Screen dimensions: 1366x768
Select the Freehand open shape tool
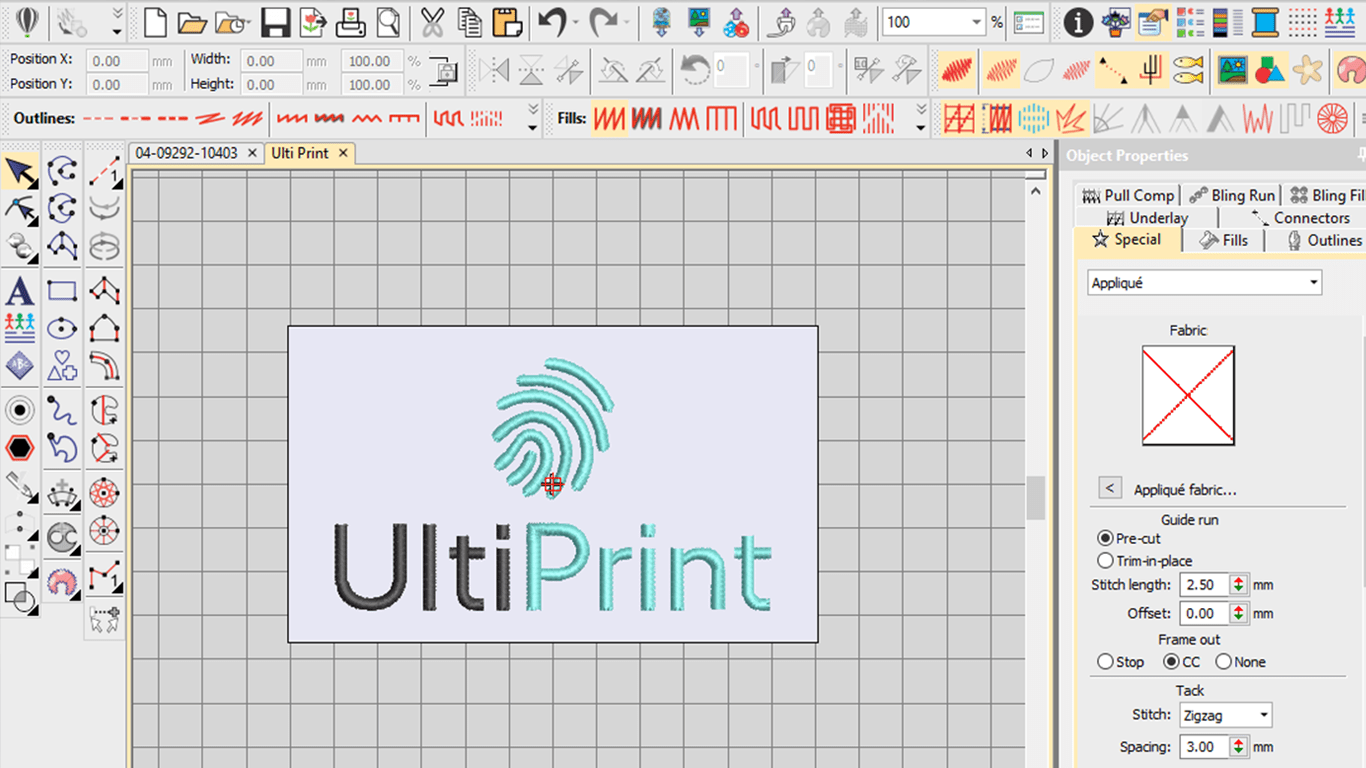pyautogui.click(x=62, y=409)
